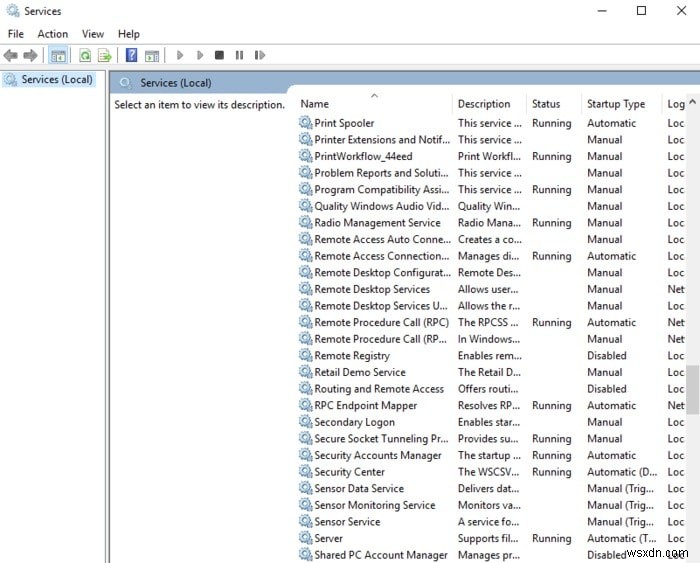Screen dimensions: 700x563
Task: Click Automatic (D... startup for Security Center
Action: click(x=622, y=472)
